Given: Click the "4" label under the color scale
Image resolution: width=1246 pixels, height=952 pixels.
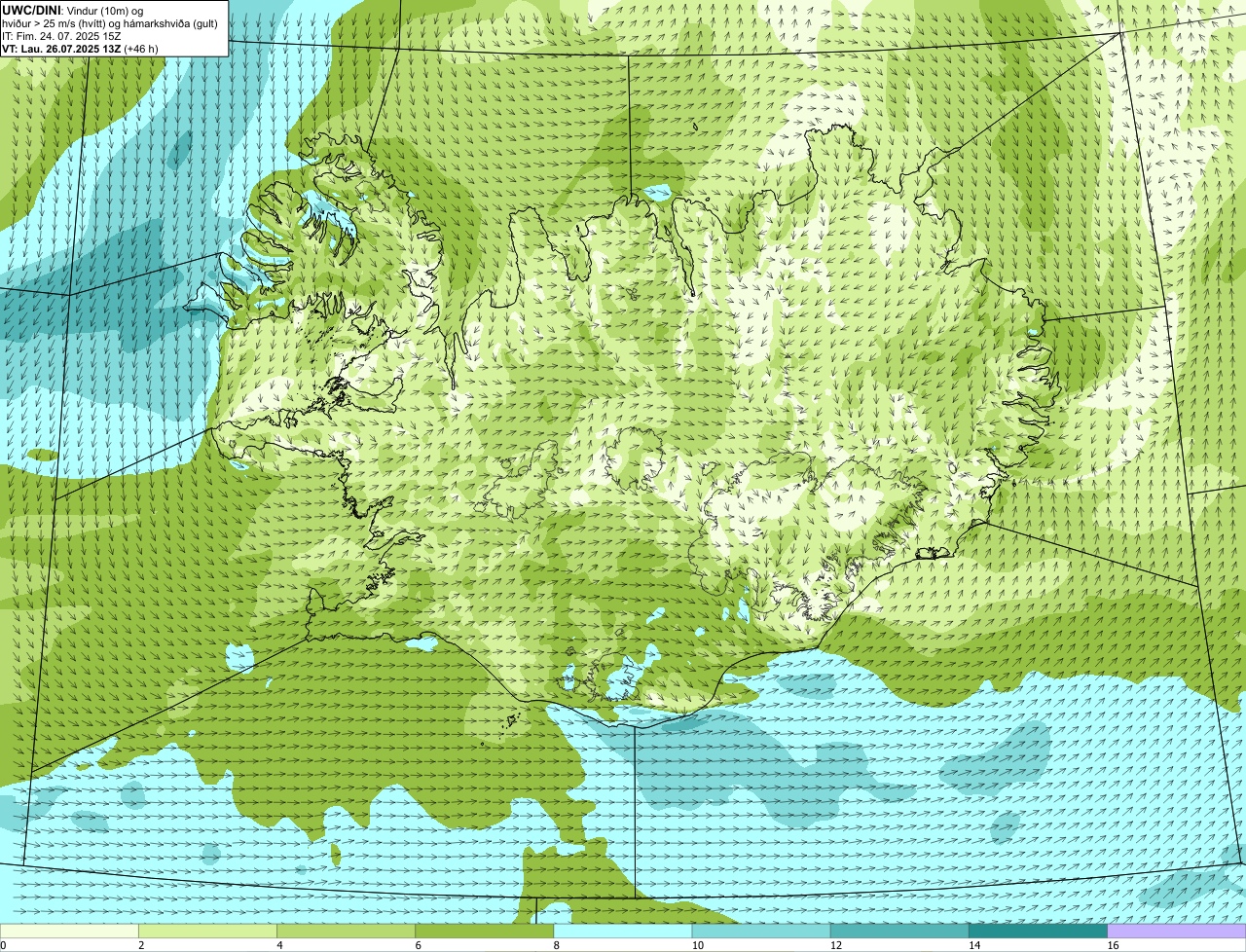Looking at the screenshot, I should pyautogui.click(x=279, y=945).
